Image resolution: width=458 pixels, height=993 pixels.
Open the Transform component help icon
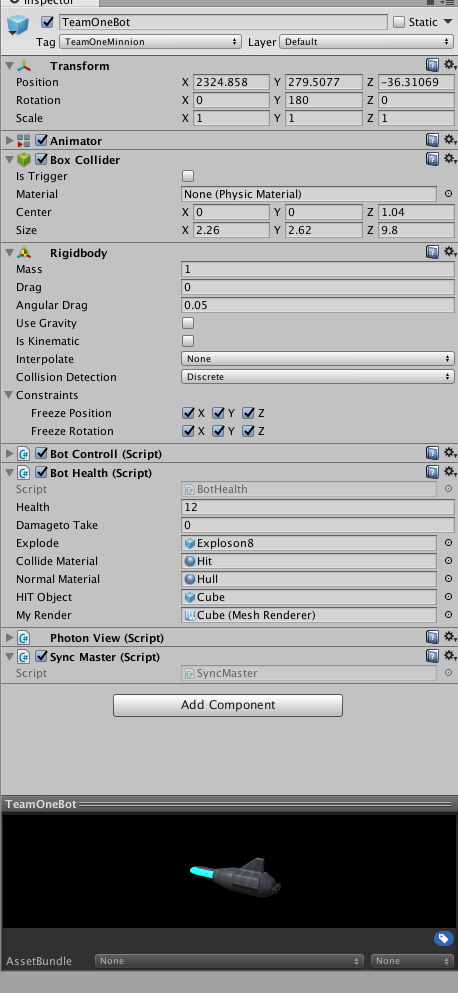432,65
